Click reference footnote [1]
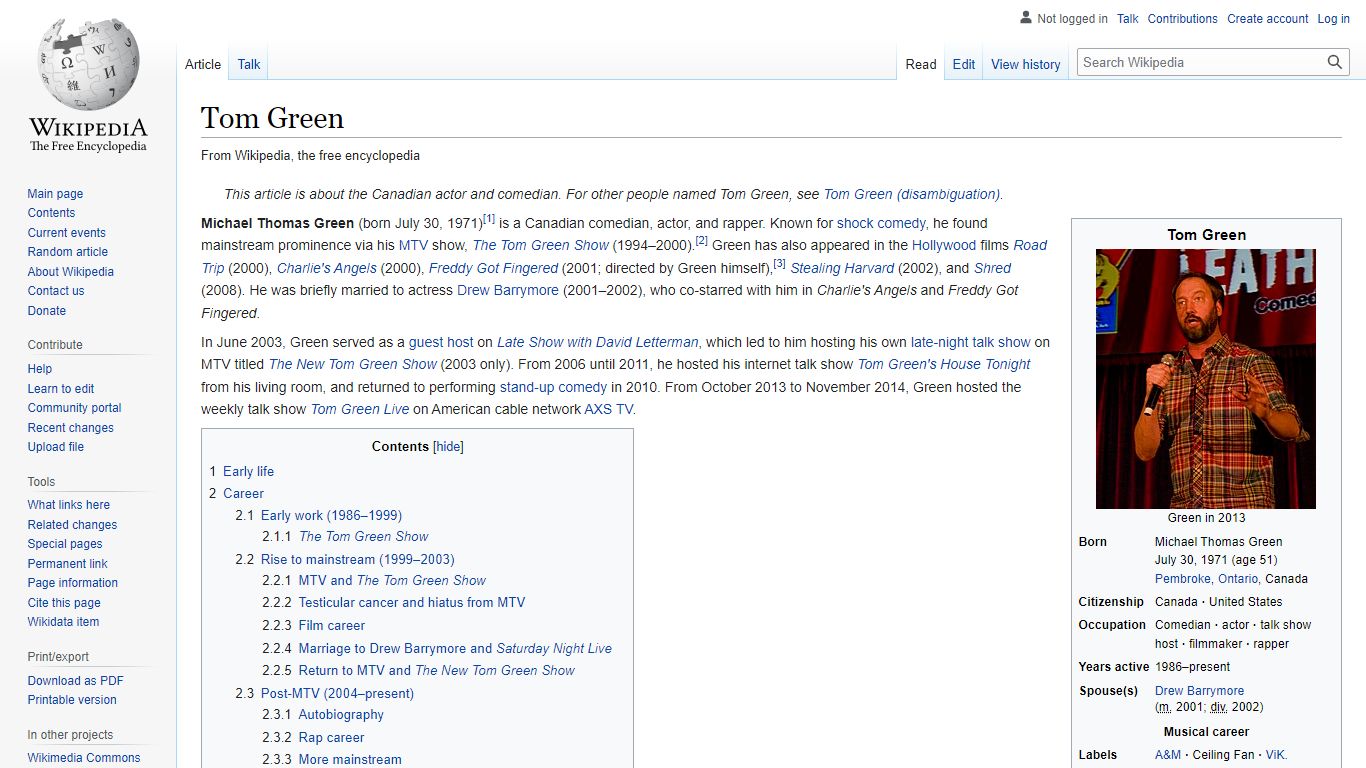 pyautogui.click(x=489, y=219)
